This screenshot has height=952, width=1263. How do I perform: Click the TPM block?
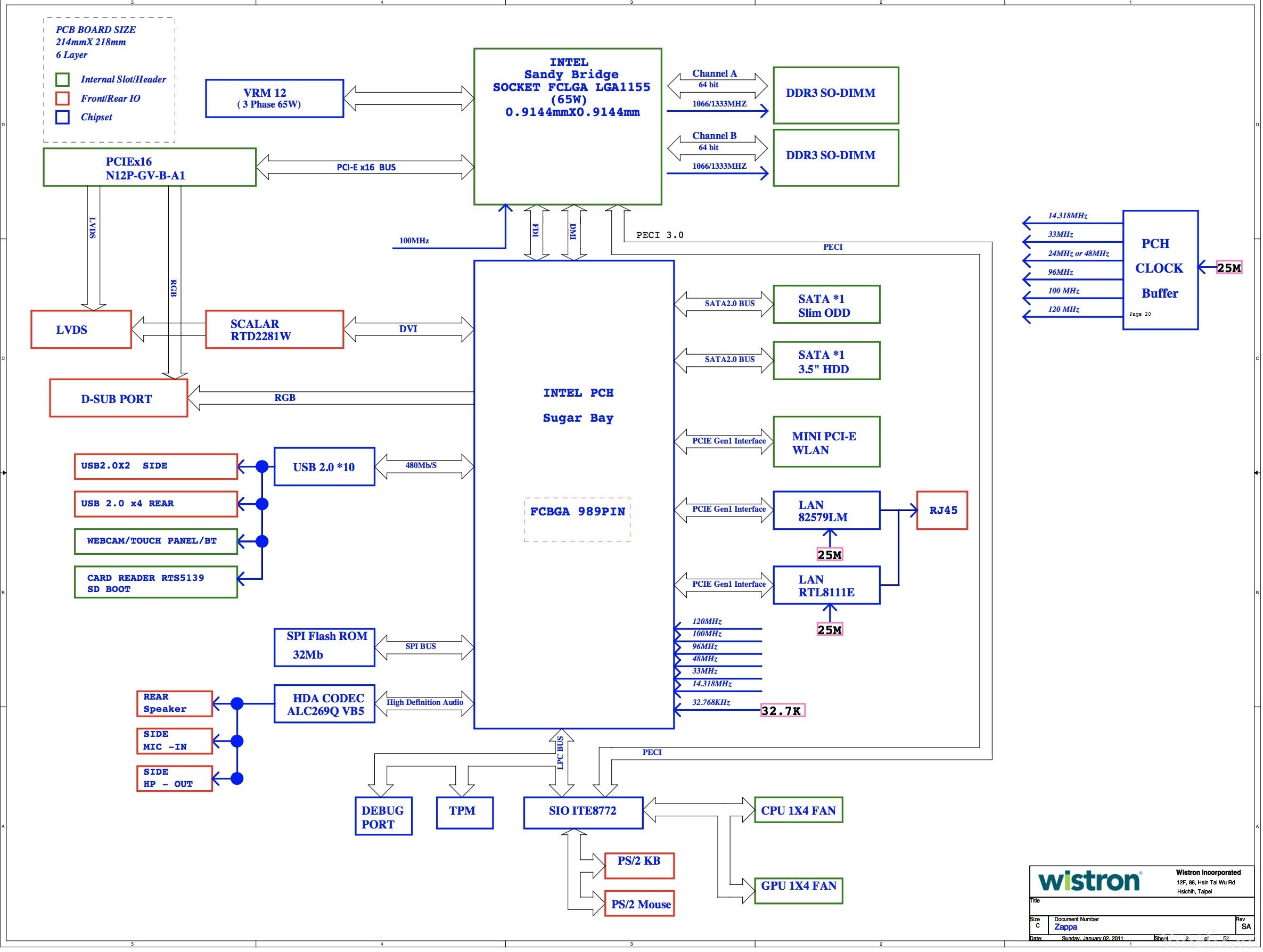pos(465,813)
